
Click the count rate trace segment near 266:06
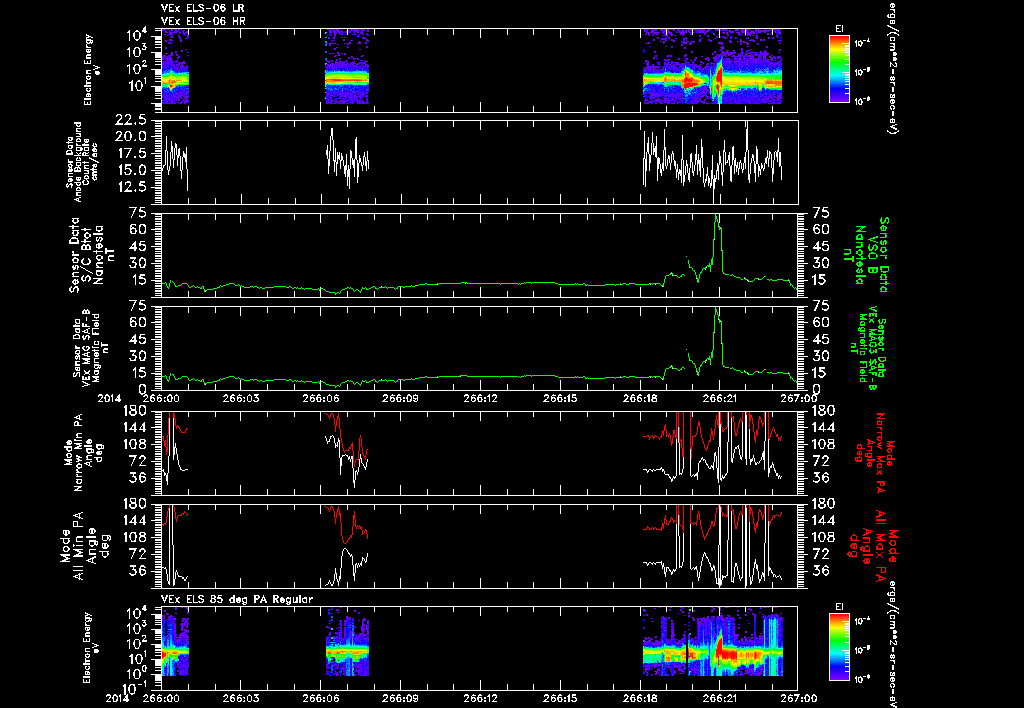(347, 159)
